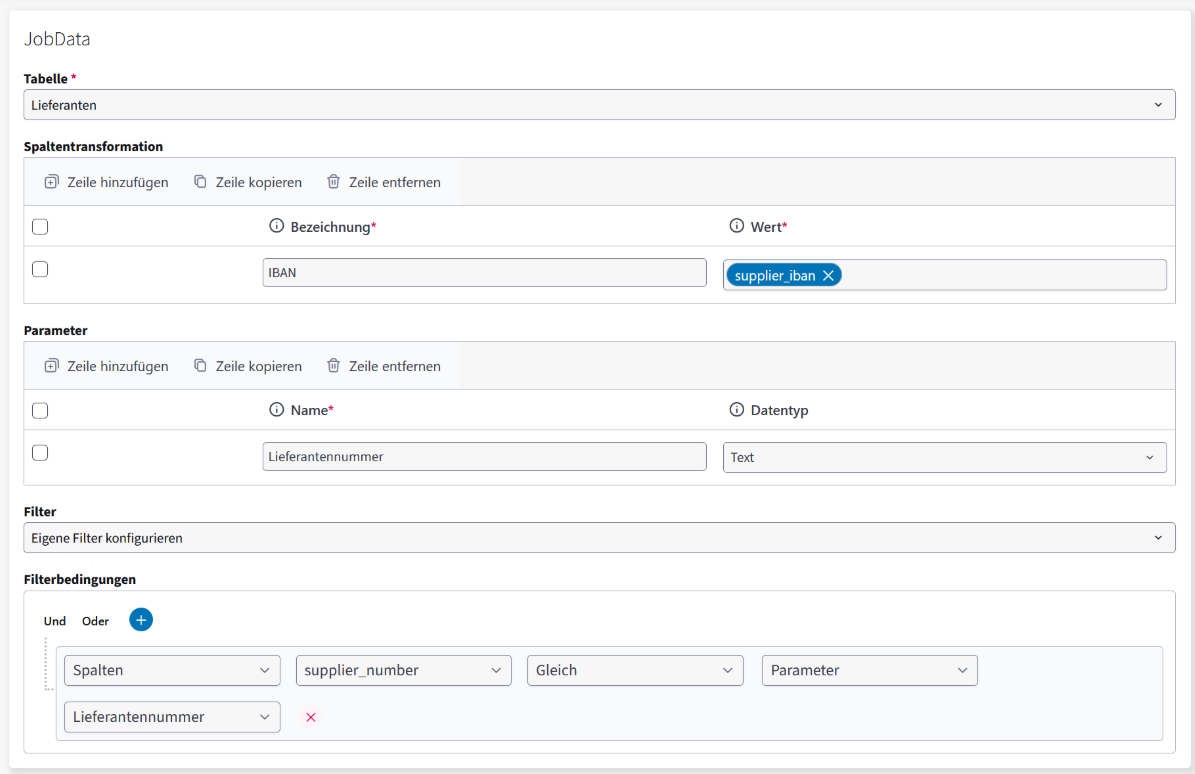
Task: Click the Filterbedingungen label
Action: tap(80, 579)
